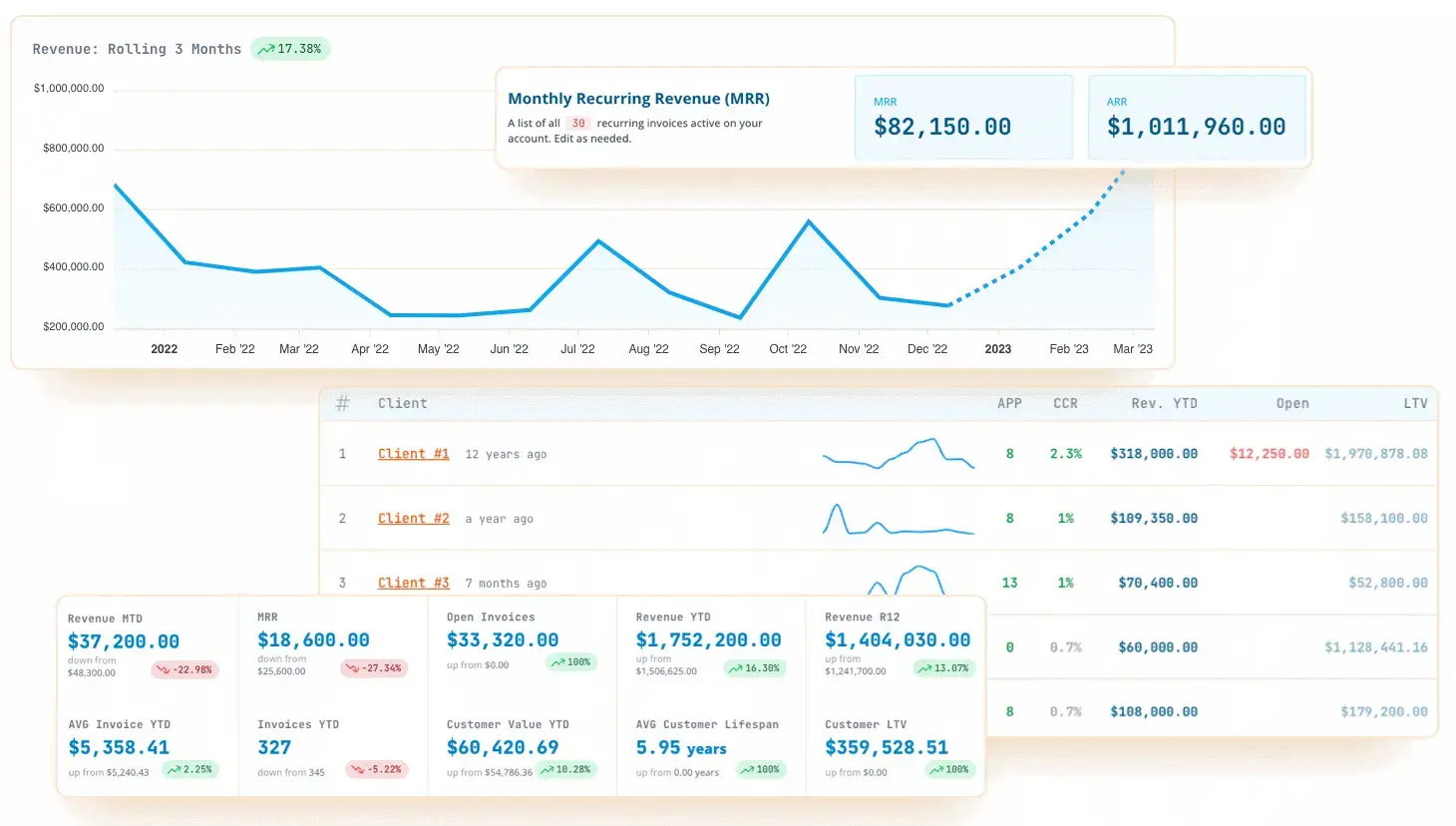Viewport: 1456px width, 826px height.
Task: Click Revenue YTD $1,752,200.00 value
Action: point(709,640)
